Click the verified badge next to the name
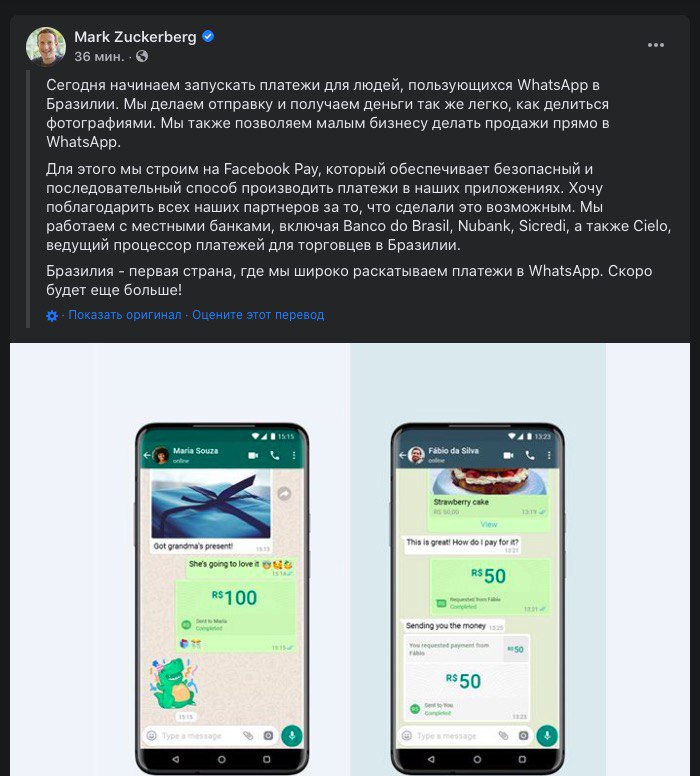 [208, 36]
